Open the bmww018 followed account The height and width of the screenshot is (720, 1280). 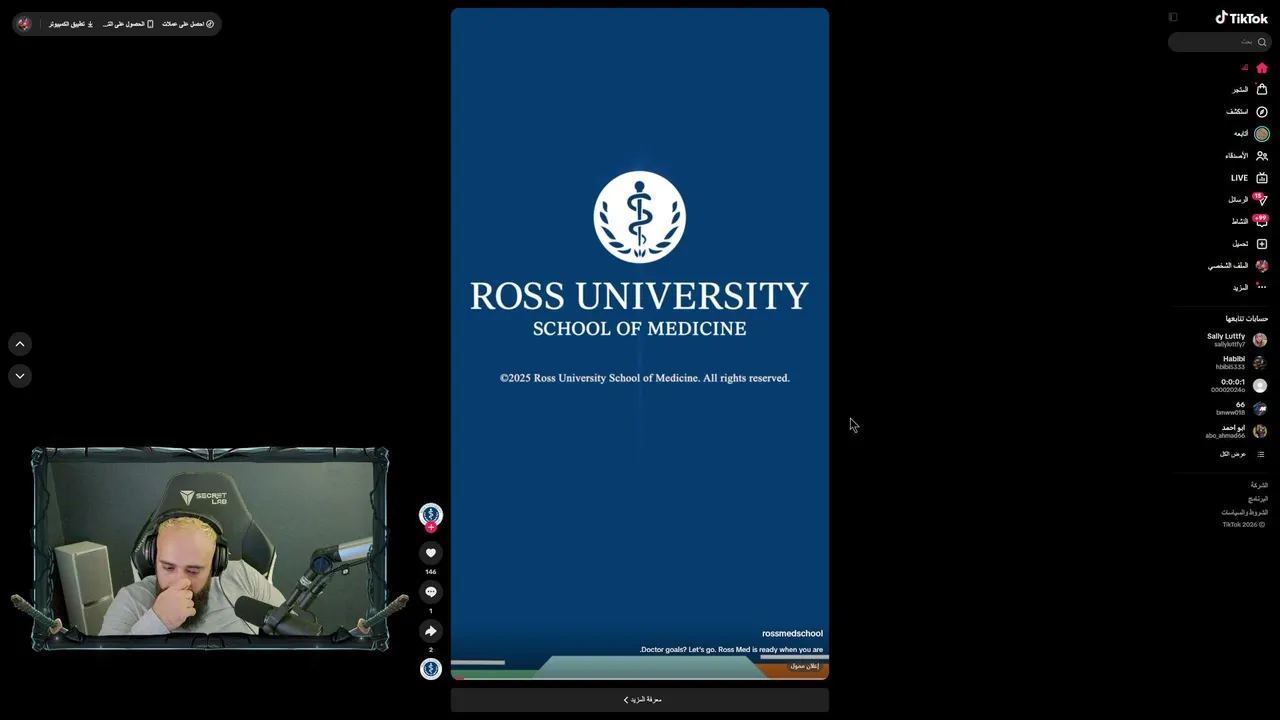pos(1242,409)
